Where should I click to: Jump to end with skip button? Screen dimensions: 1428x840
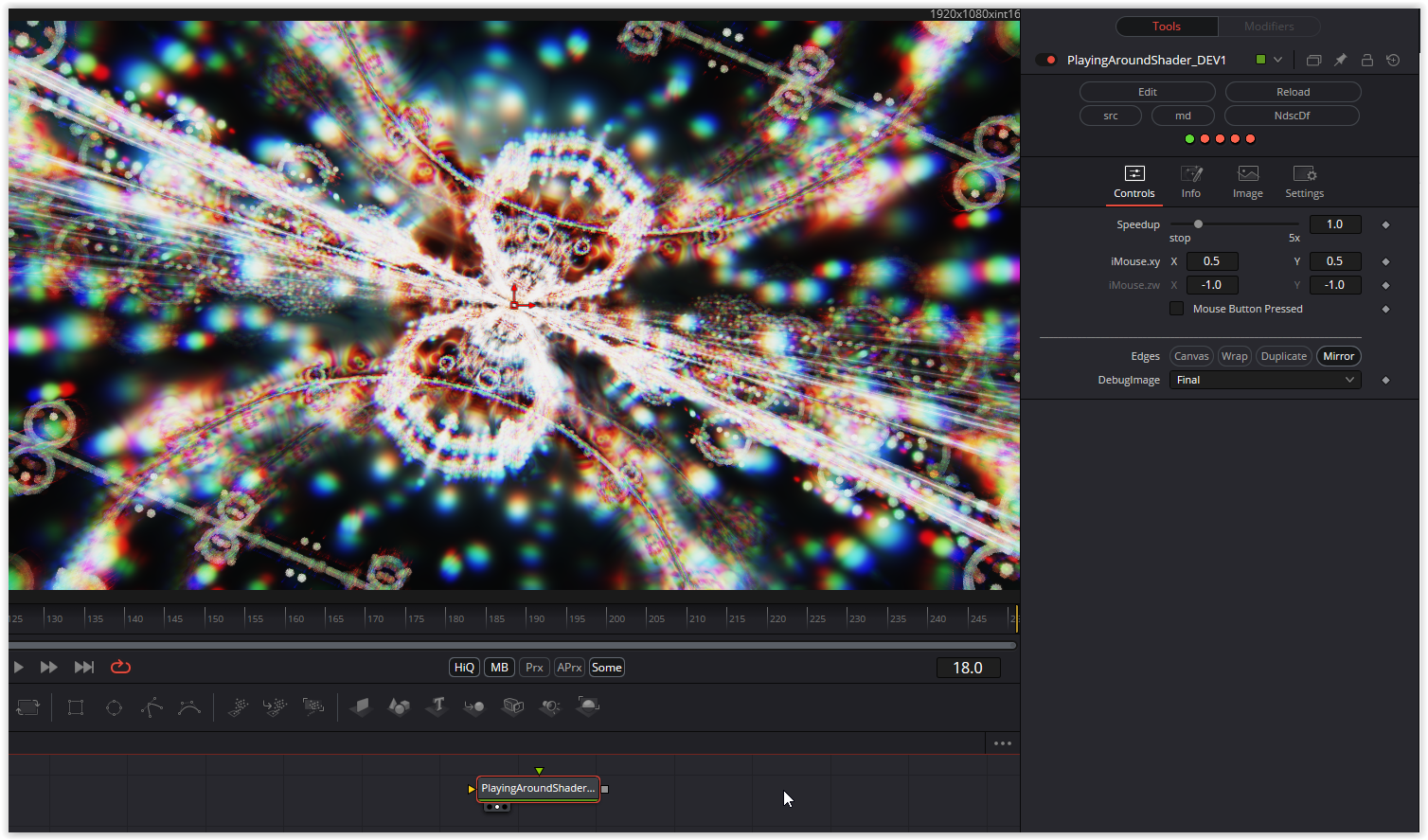[x=84, y=667]
